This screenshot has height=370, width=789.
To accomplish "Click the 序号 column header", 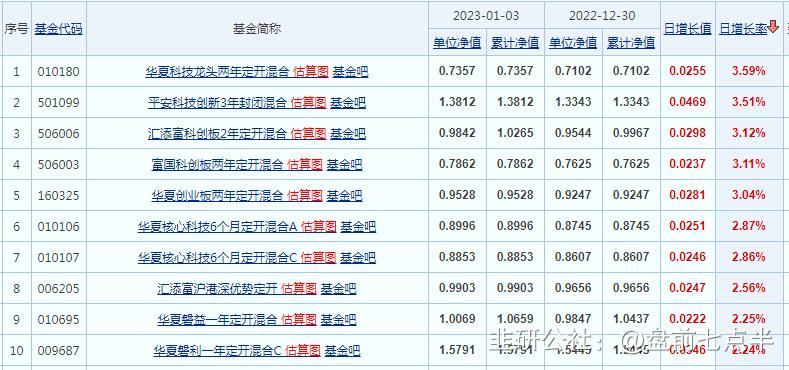I will click(x=16, y=29).
